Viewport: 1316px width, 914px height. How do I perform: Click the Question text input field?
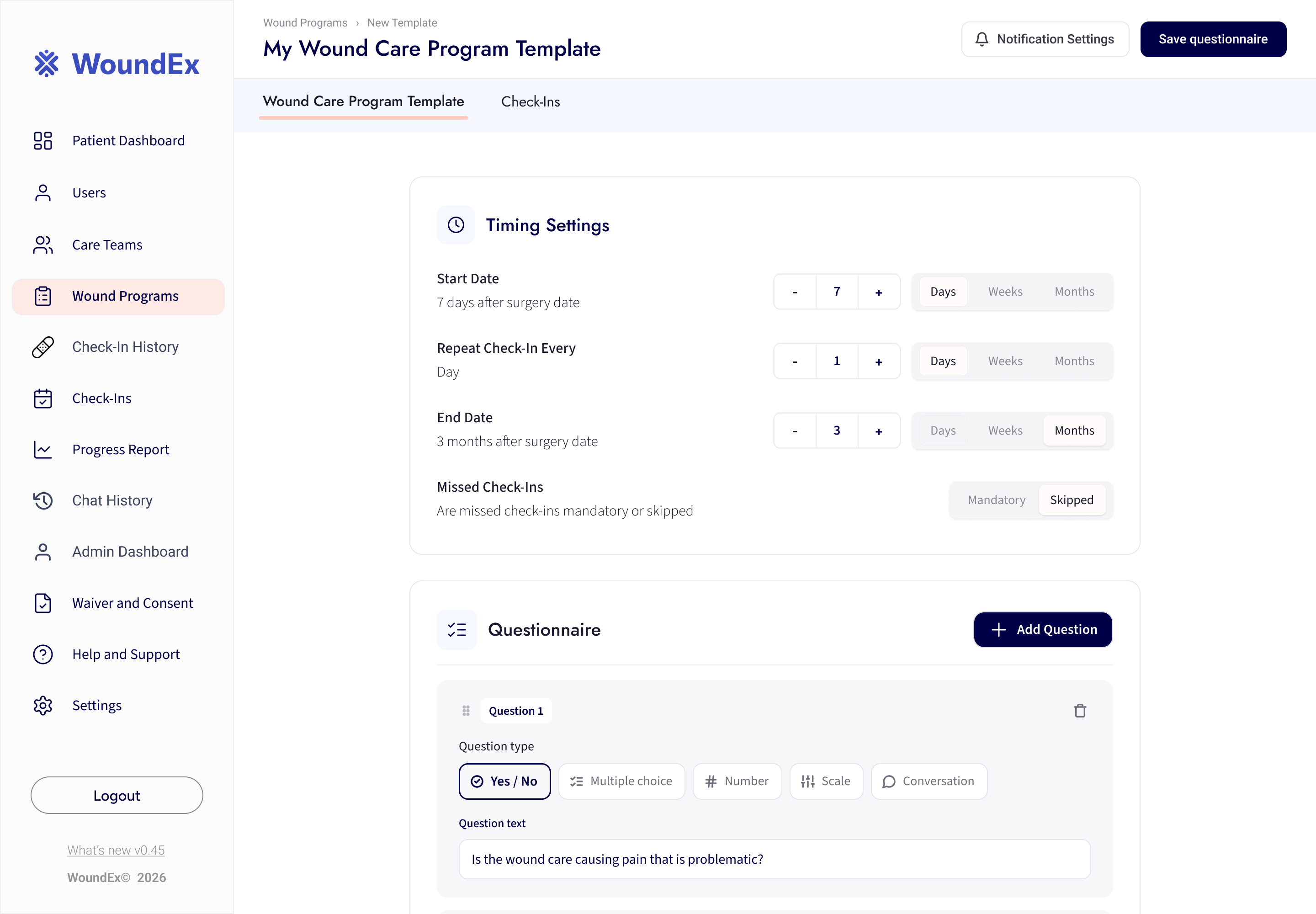[x=774, y=859]
